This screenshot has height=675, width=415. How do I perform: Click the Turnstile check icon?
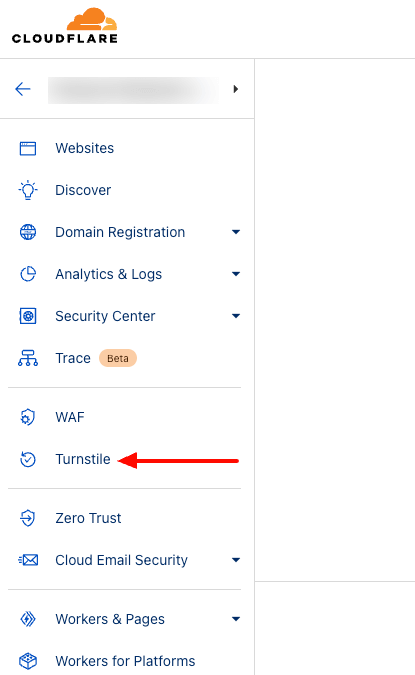click(28, 459)
